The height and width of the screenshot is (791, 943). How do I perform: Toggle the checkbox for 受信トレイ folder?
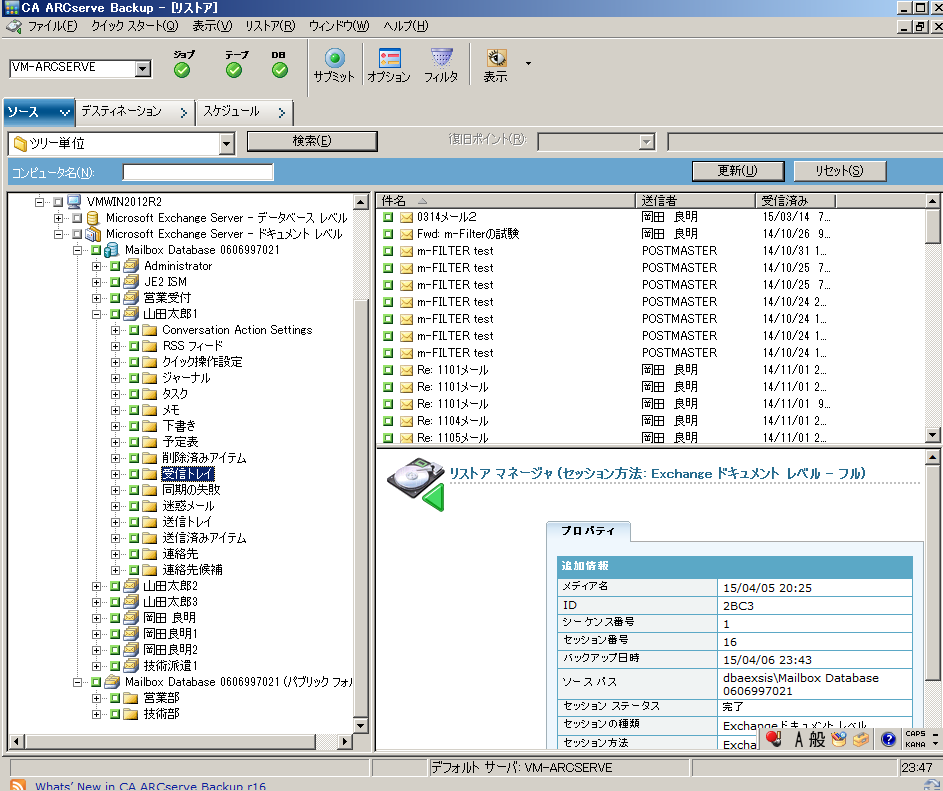[134, 474]
